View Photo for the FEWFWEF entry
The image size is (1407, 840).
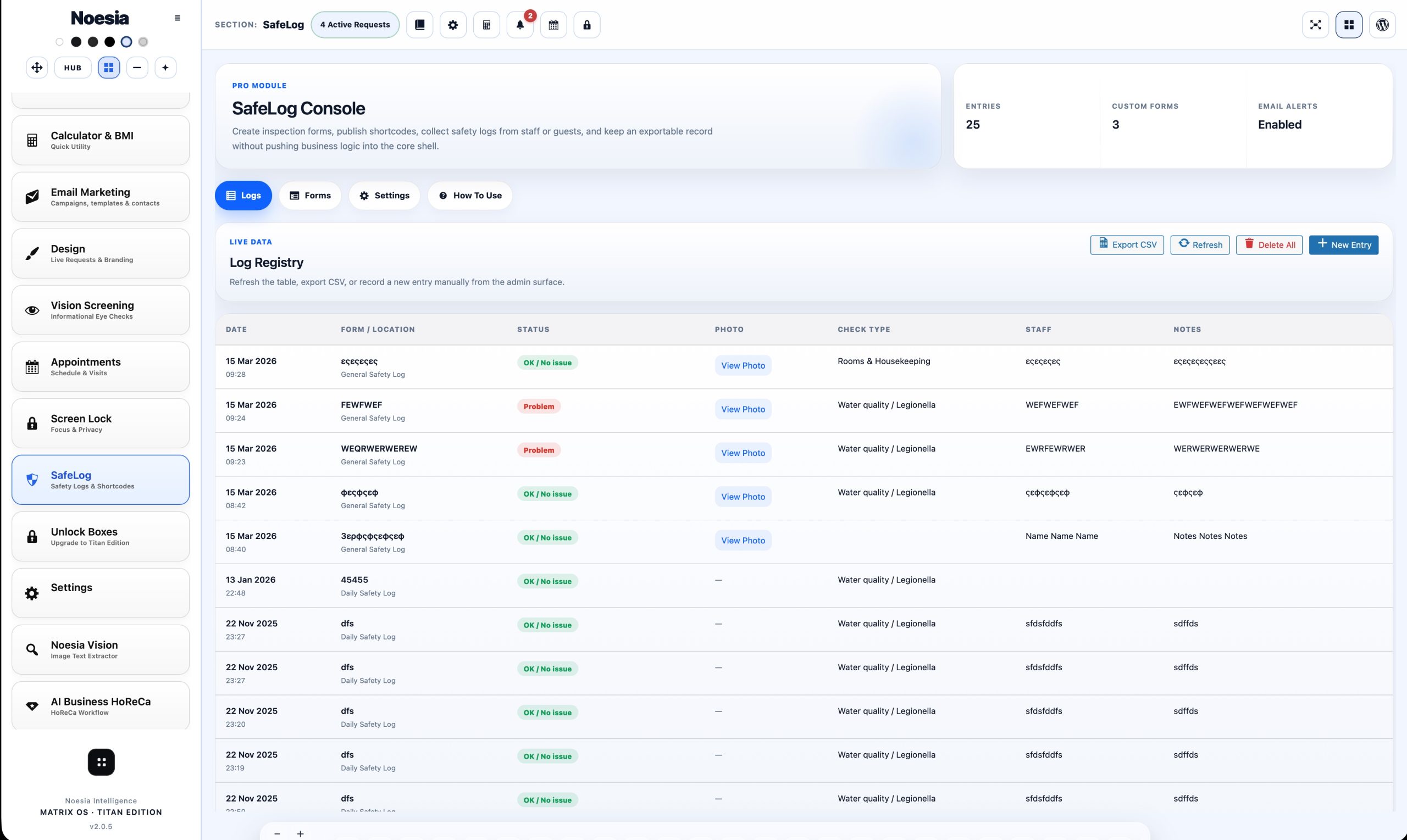pos(743,409)
